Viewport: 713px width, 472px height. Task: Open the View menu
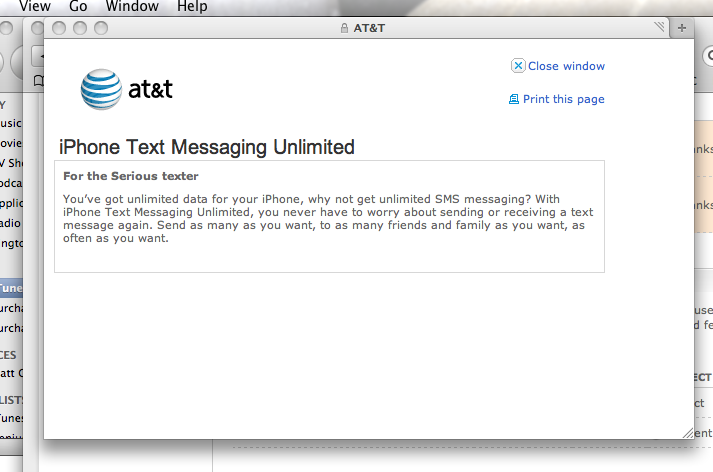pyautogui.click(x=35, y=6)
